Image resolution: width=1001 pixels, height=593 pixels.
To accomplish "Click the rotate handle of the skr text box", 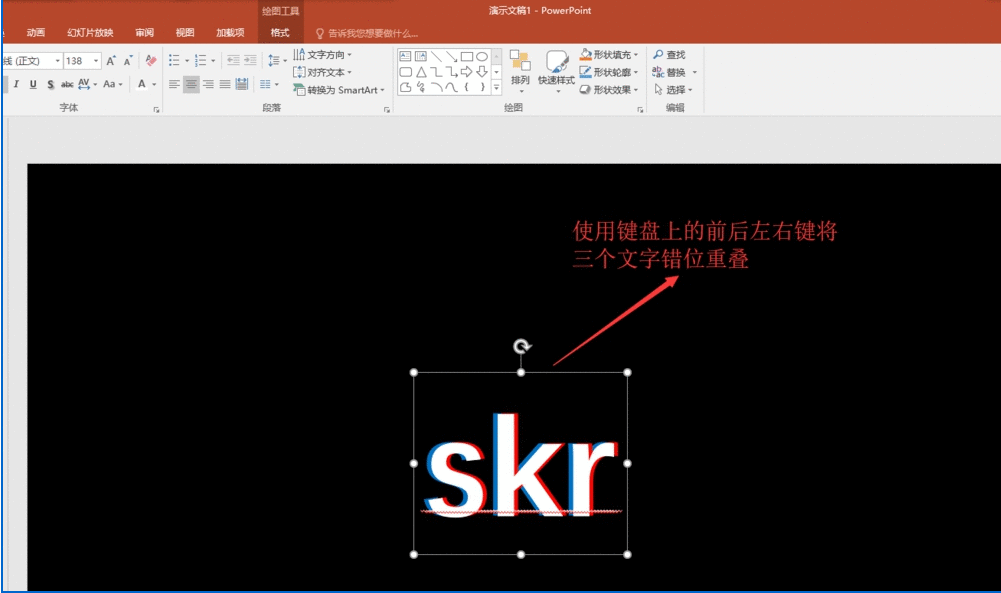I will click(x=521, y=345).
